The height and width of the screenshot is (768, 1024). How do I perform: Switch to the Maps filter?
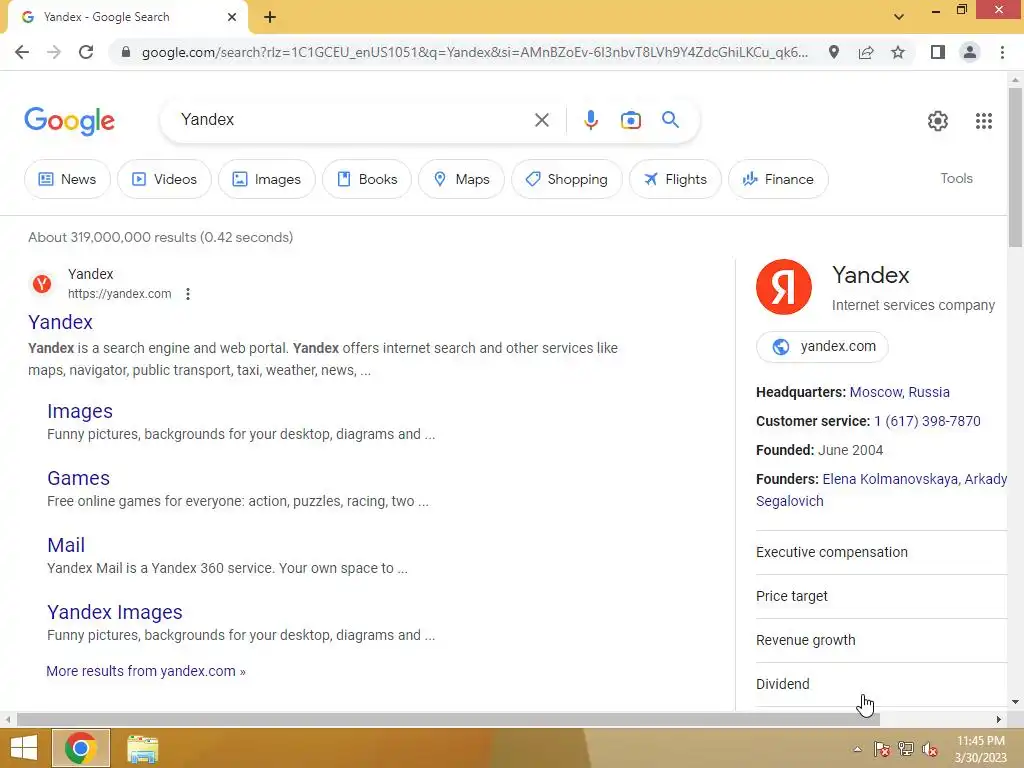[461, 179]
